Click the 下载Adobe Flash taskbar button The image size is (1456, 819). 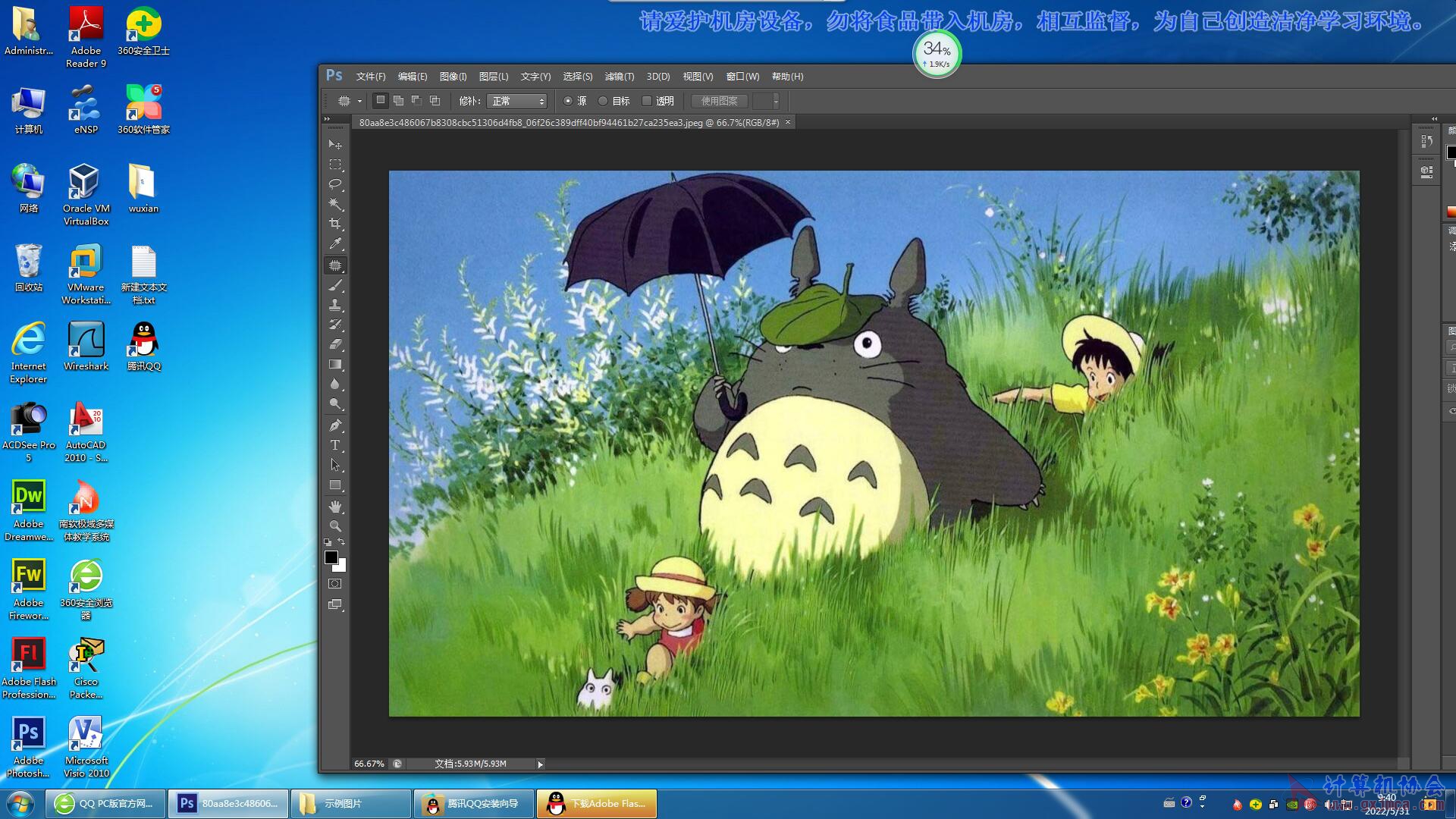[597, 804]
